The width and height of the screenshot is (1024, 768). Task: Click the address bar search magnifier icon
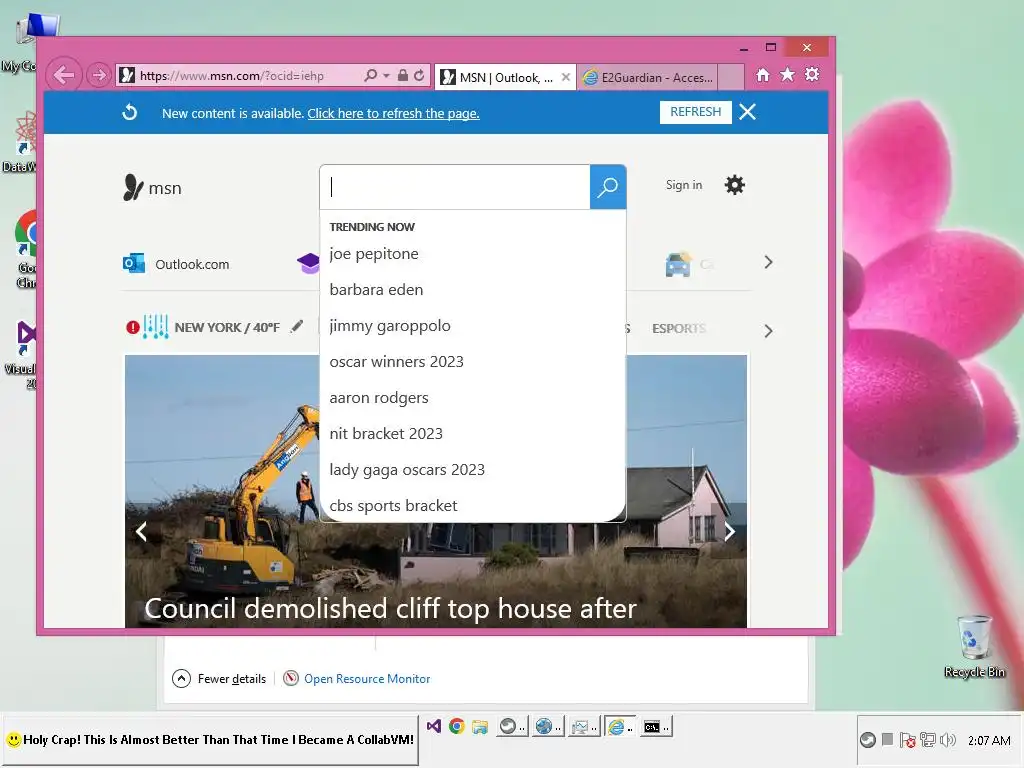370,76
